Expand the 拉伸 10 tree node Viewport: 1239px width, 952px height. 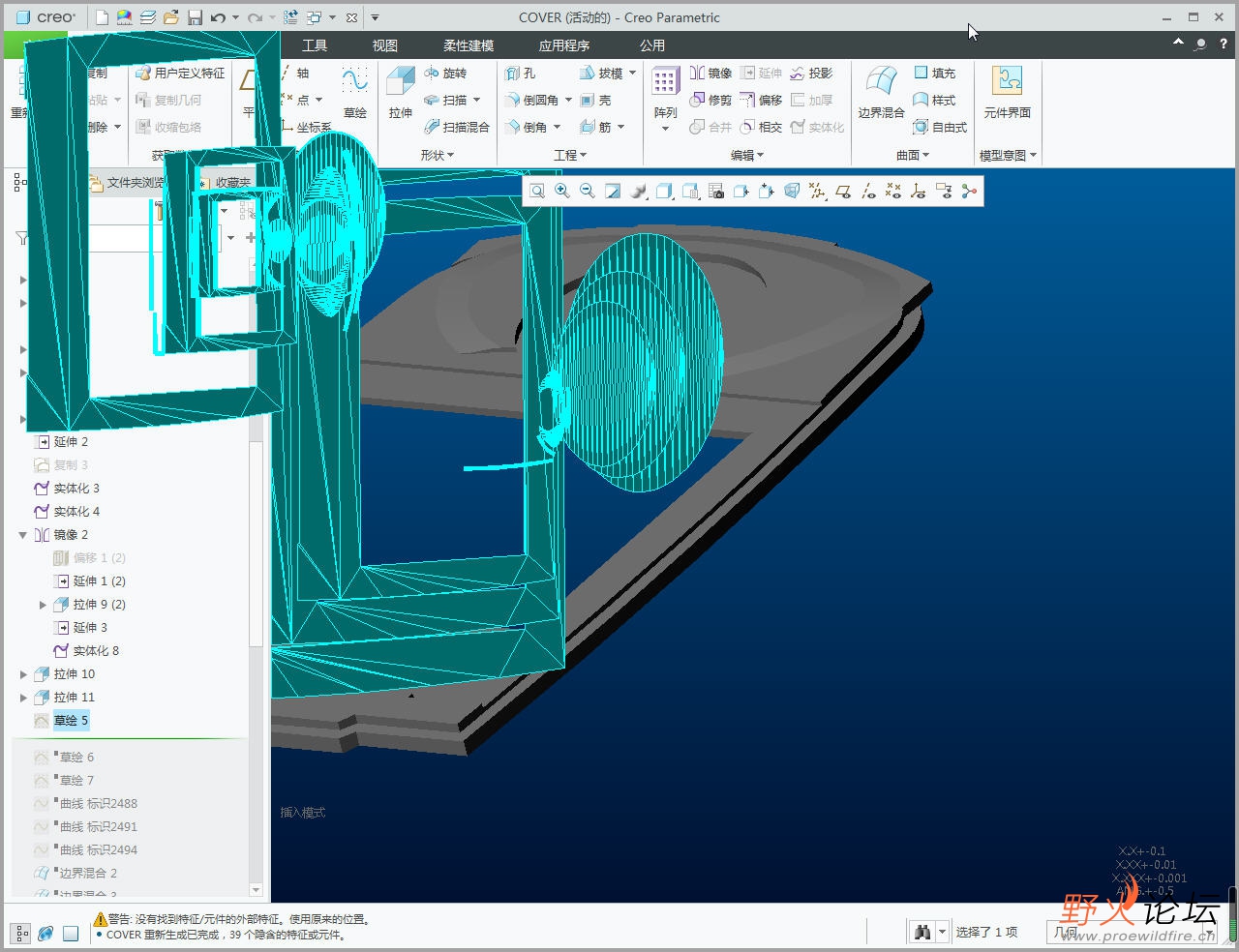coord(23,674)
